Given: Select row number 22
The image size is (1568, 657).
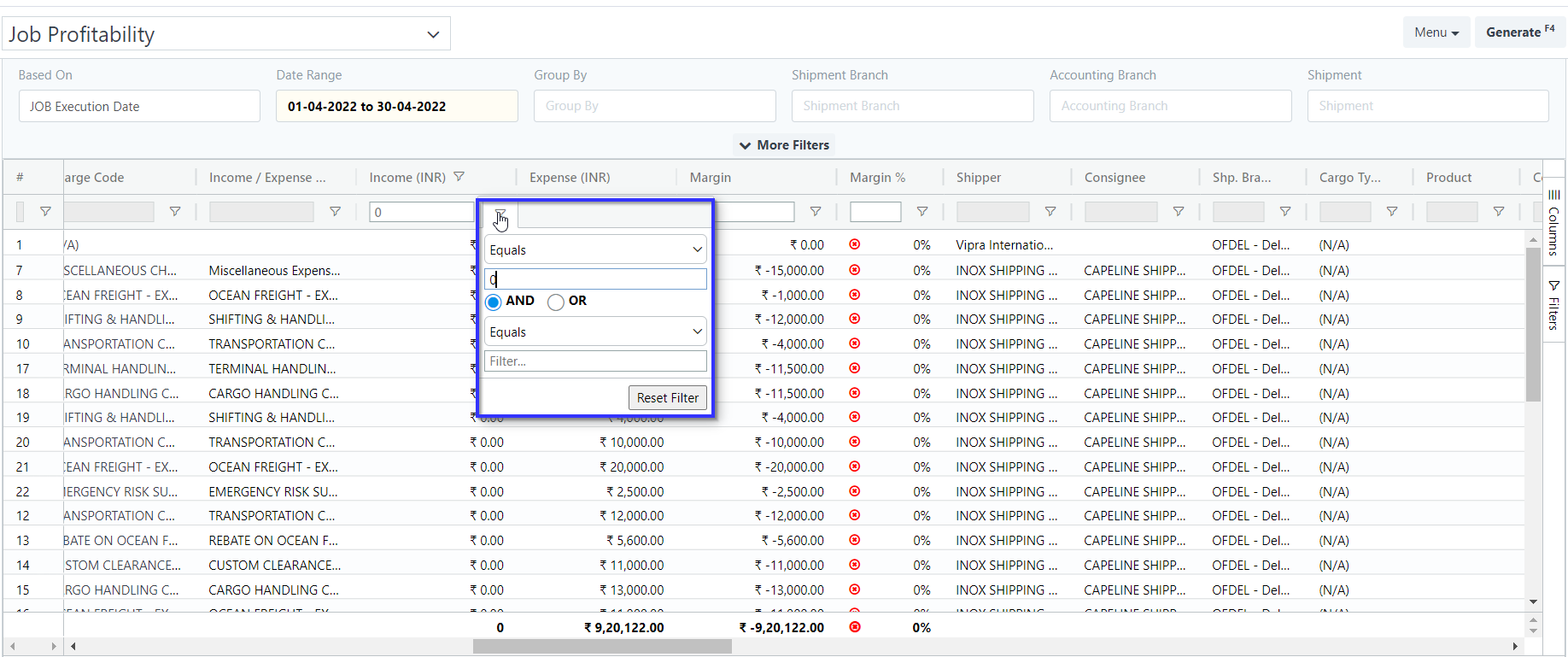Looking at the screenshot, I should [23, 492].
